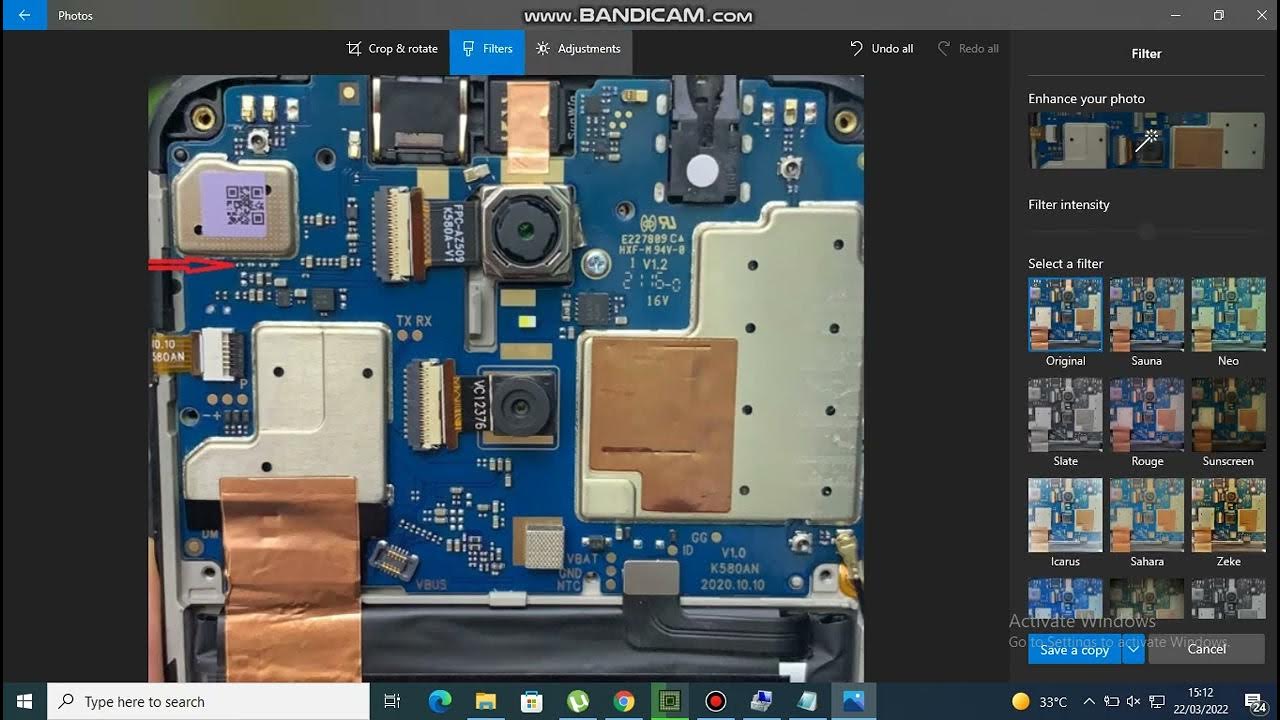The width and height of the screenshot is (1280, 720).
Task: Apply the Sauna filter
Action: click(1147, 314)
